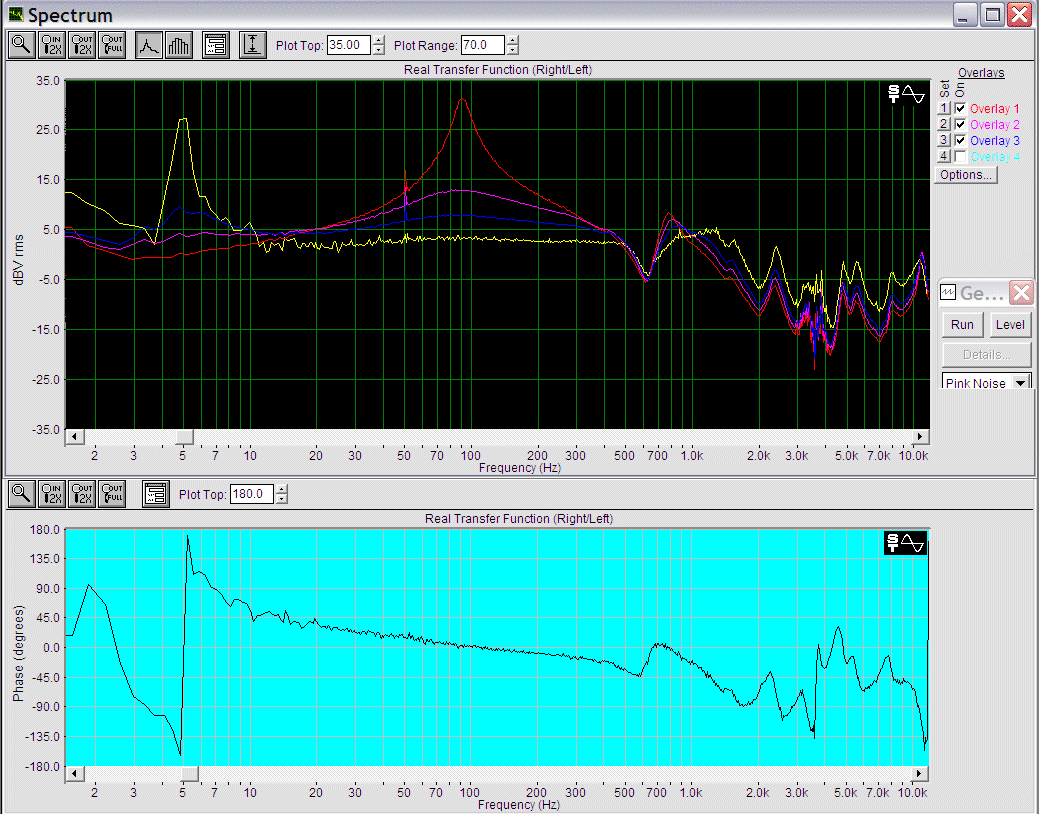This screenshot has height=814, width=1039.
Task: Open spectrum properties dialog in top toolbar
Action: click(x=216, y=45)
